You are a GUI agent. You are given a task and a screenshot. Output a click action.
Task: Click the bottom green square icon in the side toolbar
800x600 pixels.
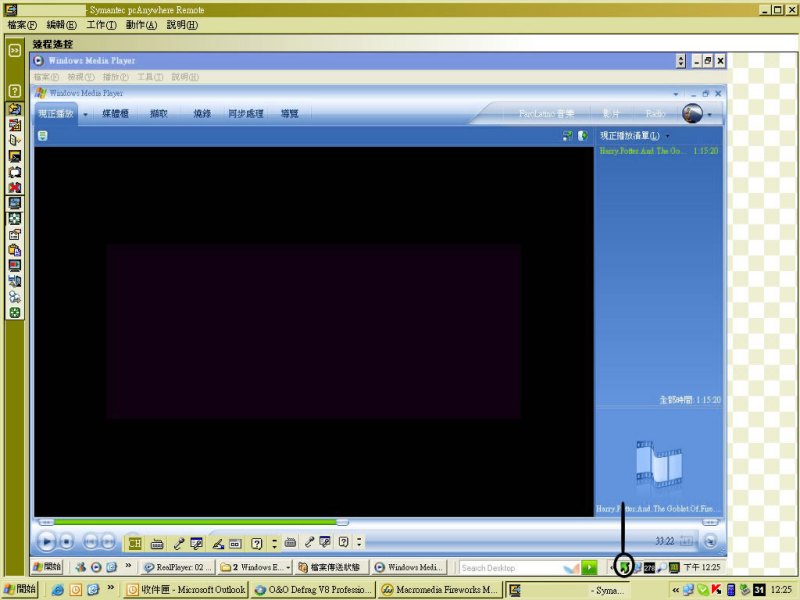(15, 313)
